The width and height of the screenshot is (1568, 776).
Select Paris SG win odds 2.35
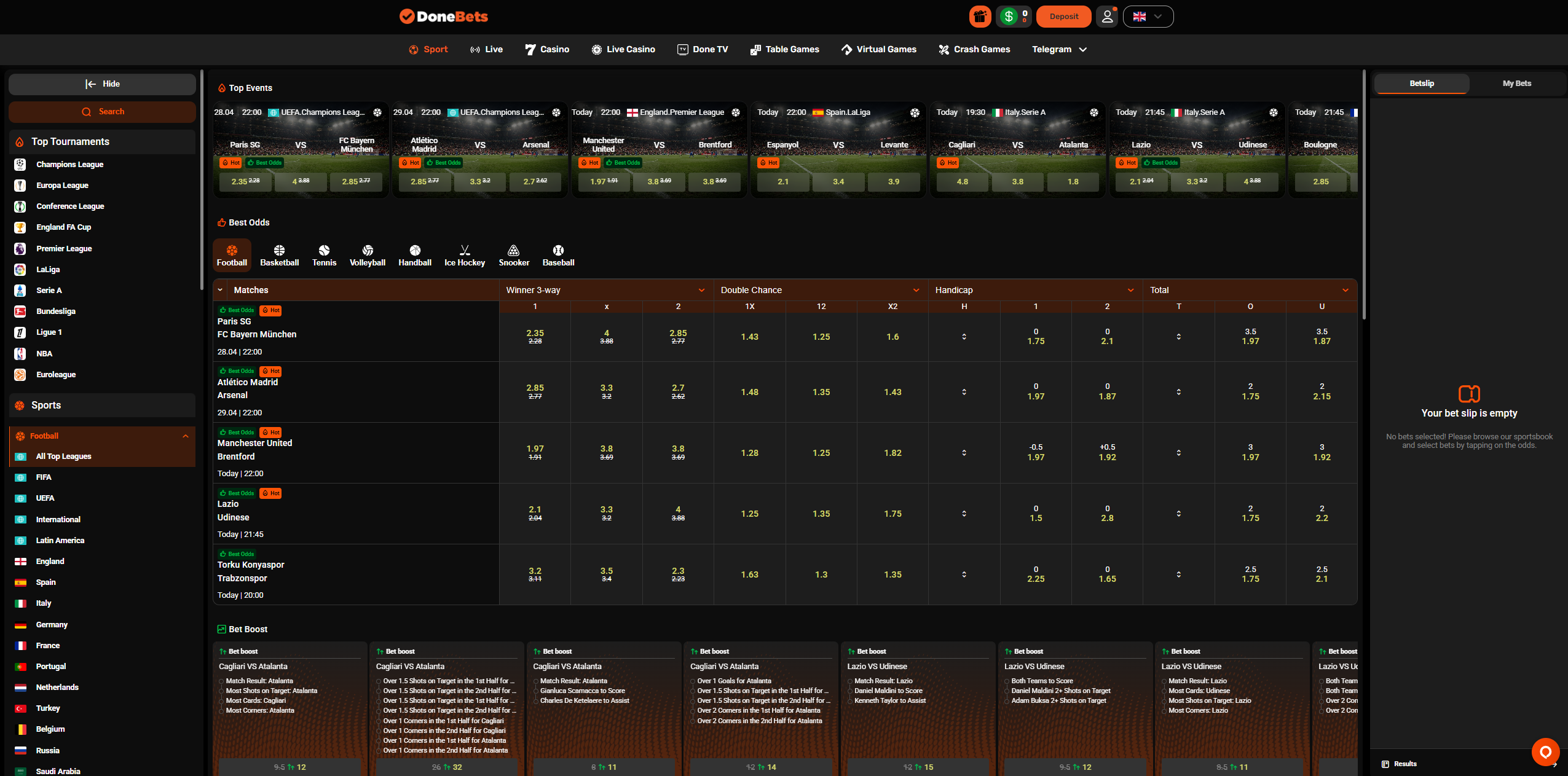click(535, 337)
